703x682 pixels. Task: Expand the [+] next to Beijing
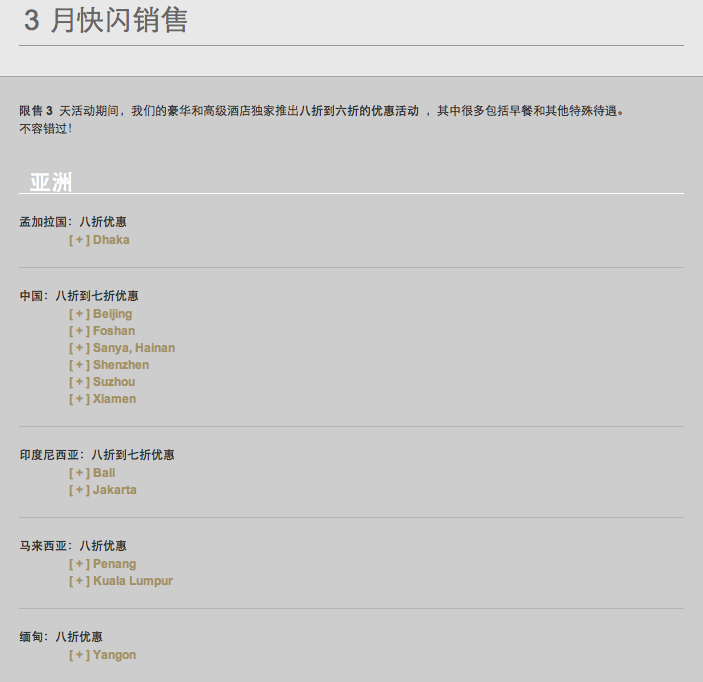(x=79, y=314)
